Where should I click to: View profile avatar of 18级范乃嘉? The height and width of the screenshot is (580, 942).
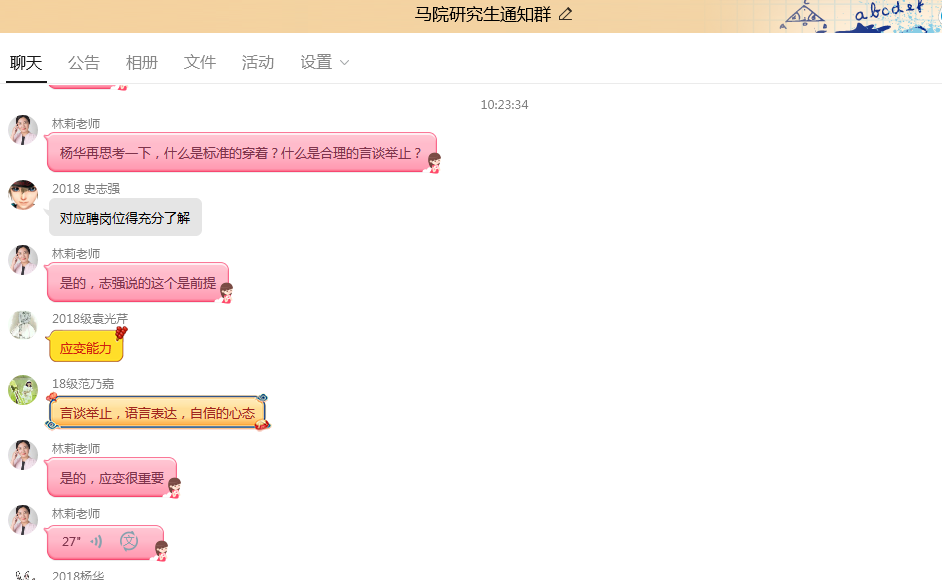point(23,390)
